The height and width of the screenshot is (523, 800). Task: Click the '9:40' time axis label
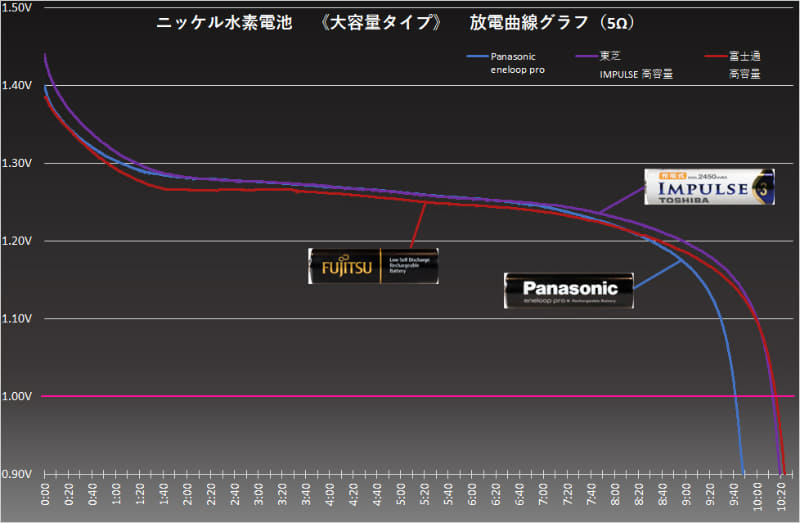pos(734,494)
